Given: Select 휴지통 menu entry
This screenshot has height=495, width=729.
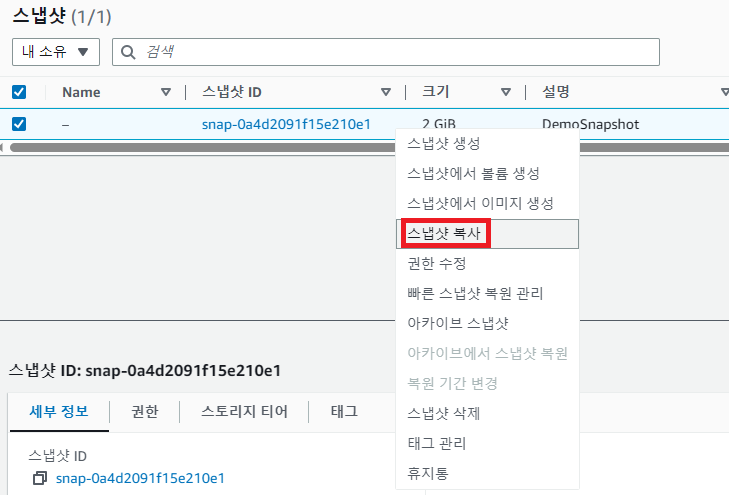Looking at the screenshot, I should 487,473.
